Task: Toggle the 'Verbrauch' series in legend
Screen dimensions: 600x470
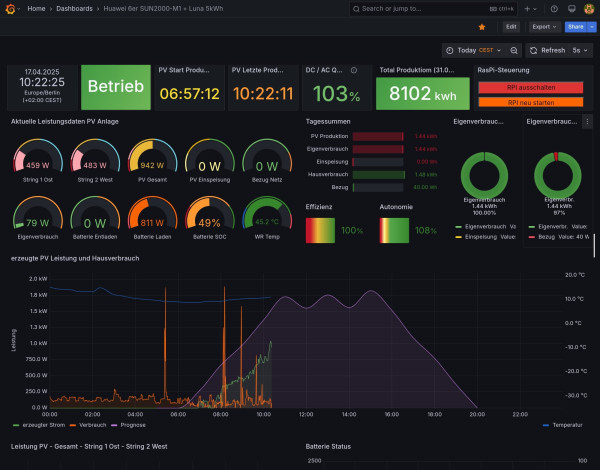Action: coord(95,425)
